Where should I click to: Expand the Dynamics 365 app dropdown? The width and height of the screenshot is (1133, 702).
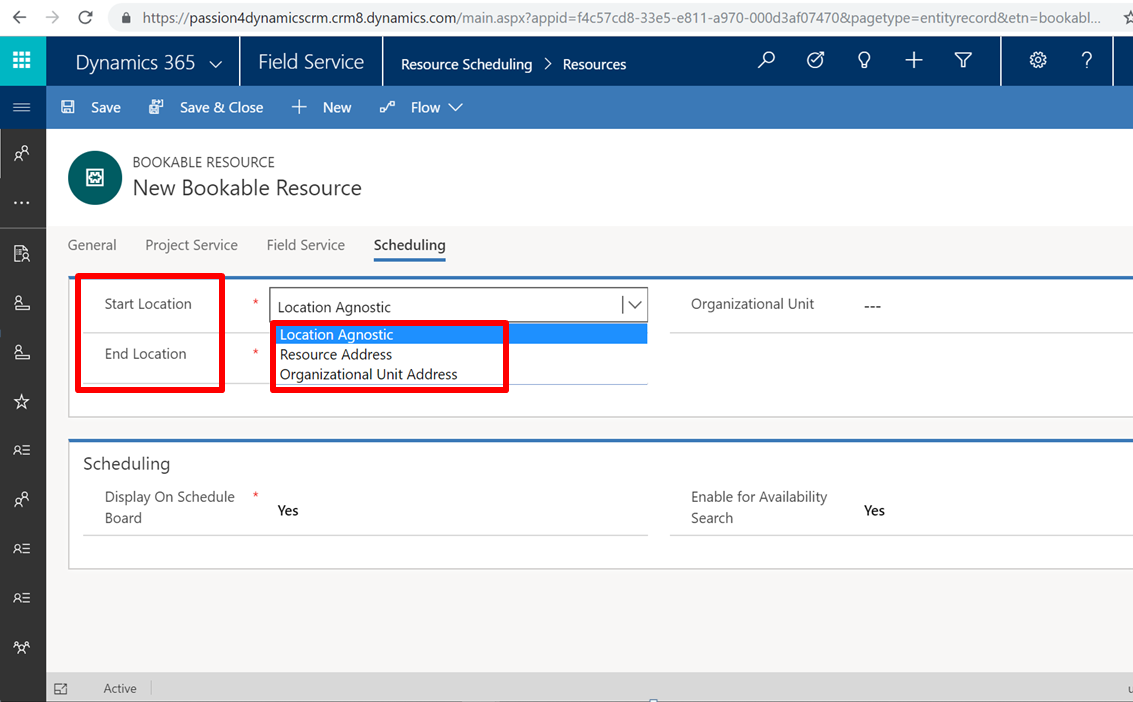216,63
